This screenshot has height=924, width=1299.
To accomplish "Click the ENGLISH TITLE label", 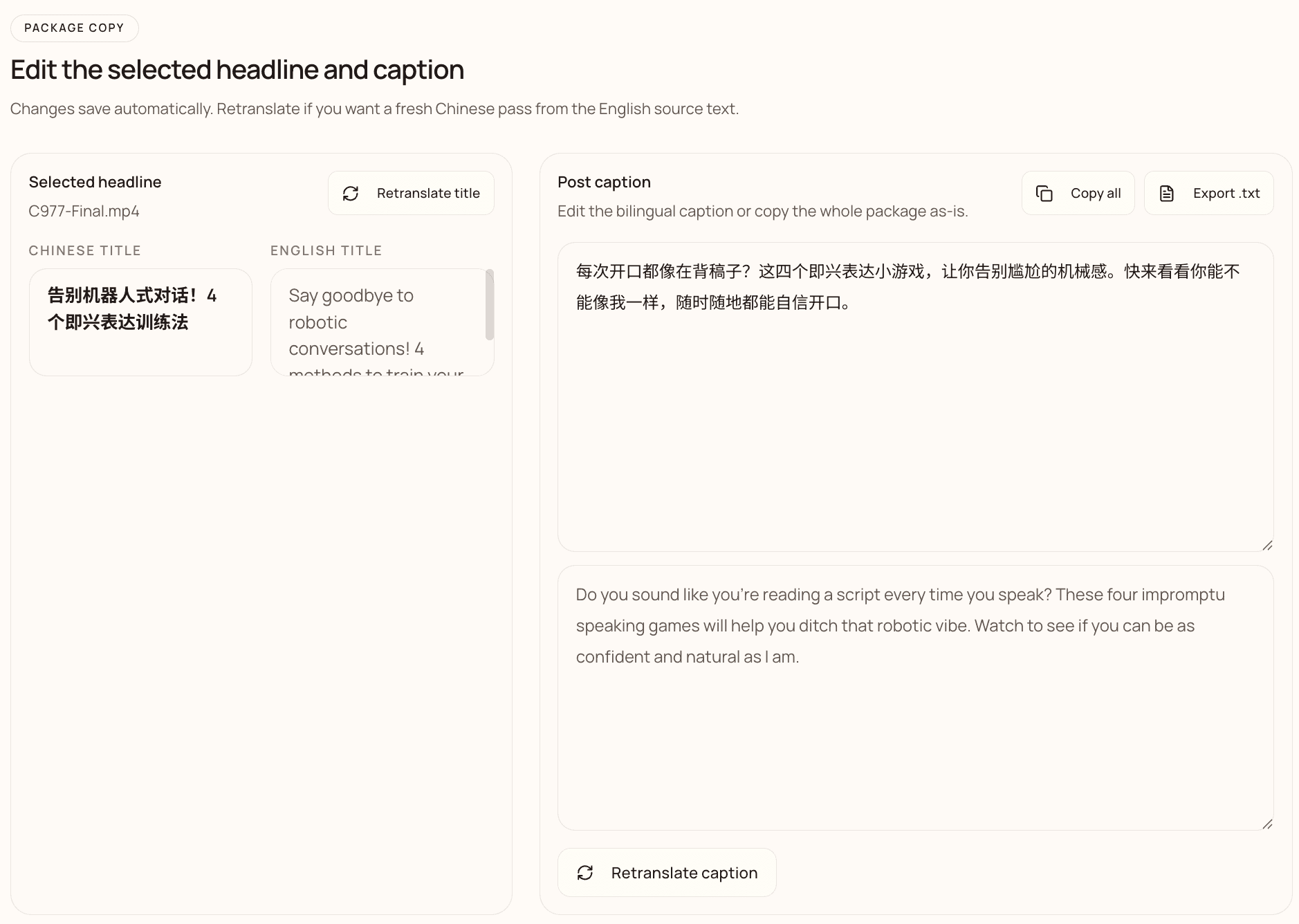I will (326, 250).
